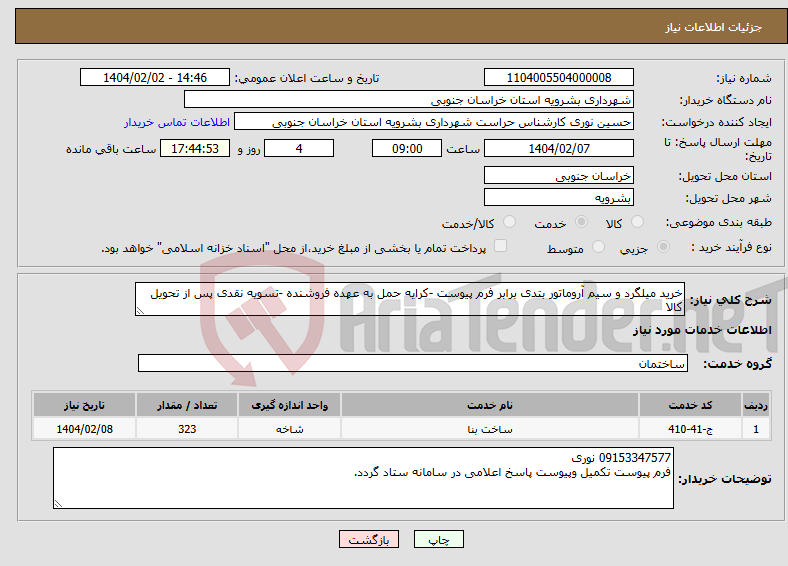Click the service name cell ساخت بنا
This screenshot has width=788, height=566.
pos(490,429)
